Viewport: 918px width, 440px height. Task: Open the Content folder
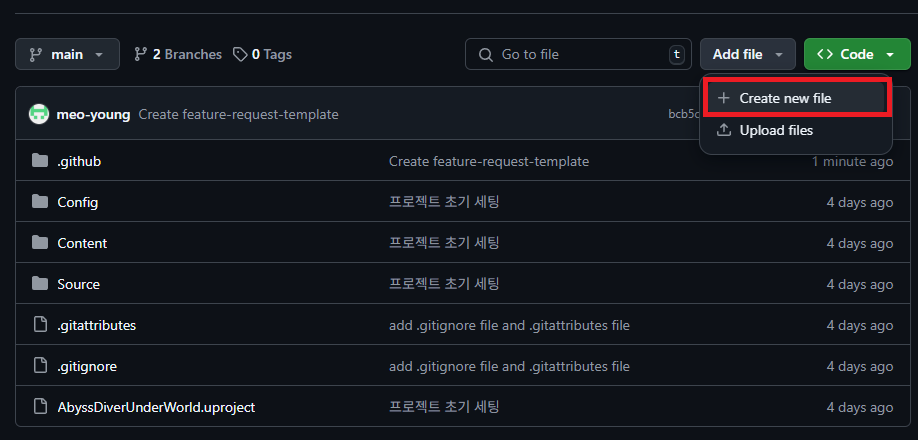(x=82, y=243)
